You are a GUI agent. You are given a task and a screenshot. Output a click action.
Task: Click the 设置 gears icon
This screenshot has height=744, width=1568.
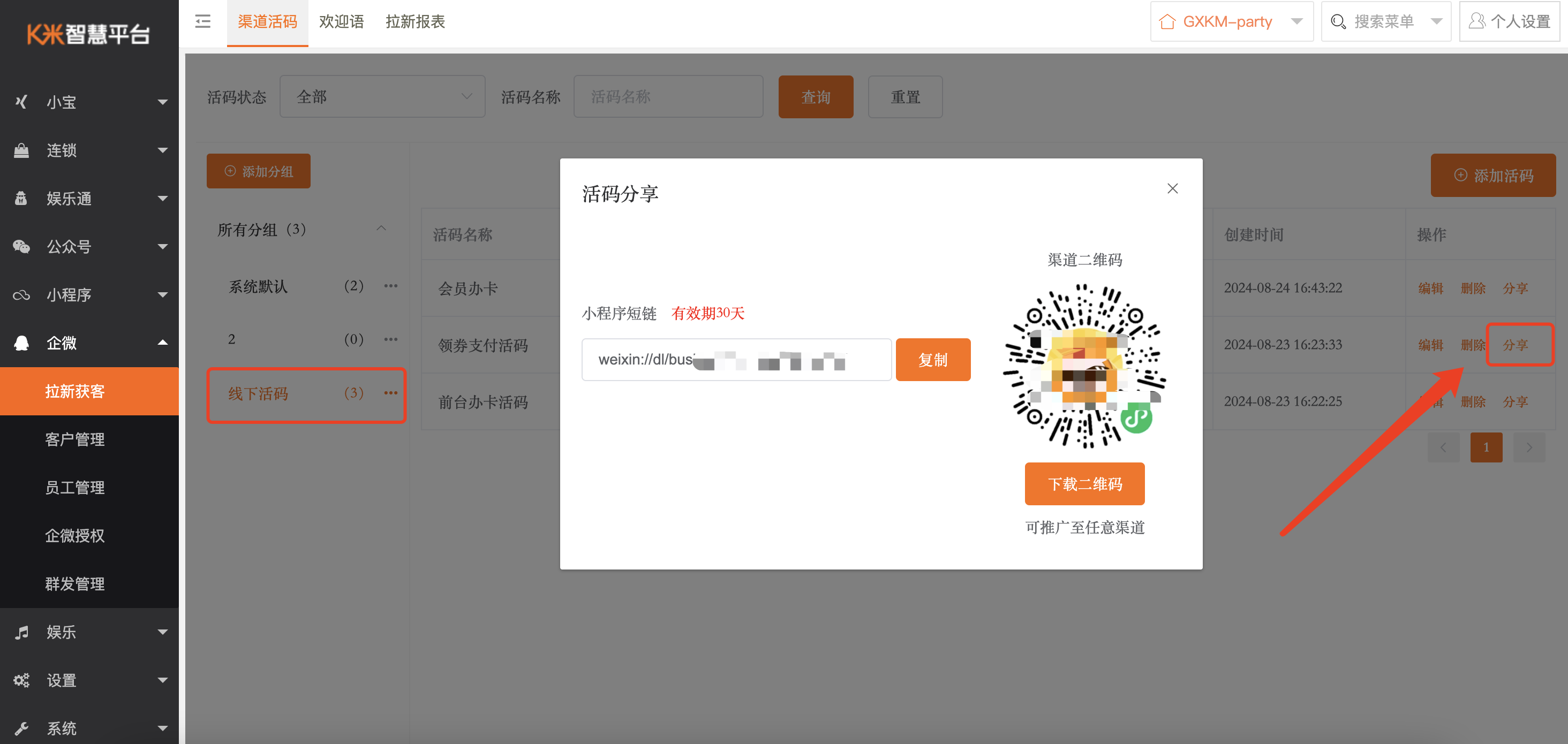coord(21,680)
